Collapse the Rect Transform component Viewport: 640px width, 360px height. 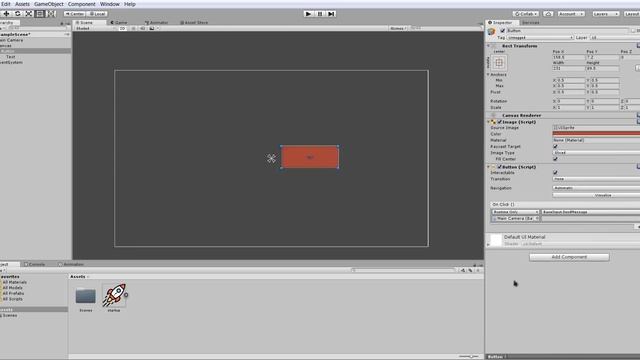[488, 46]
